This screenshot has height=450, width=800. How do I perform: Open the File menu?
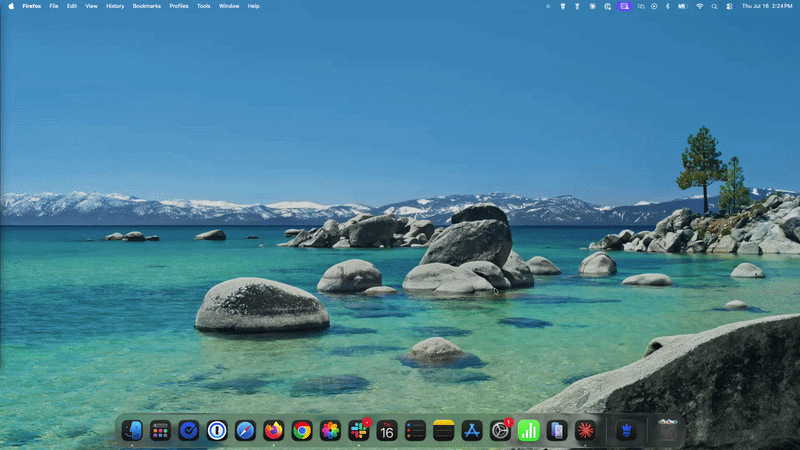[x=54, y=6]
